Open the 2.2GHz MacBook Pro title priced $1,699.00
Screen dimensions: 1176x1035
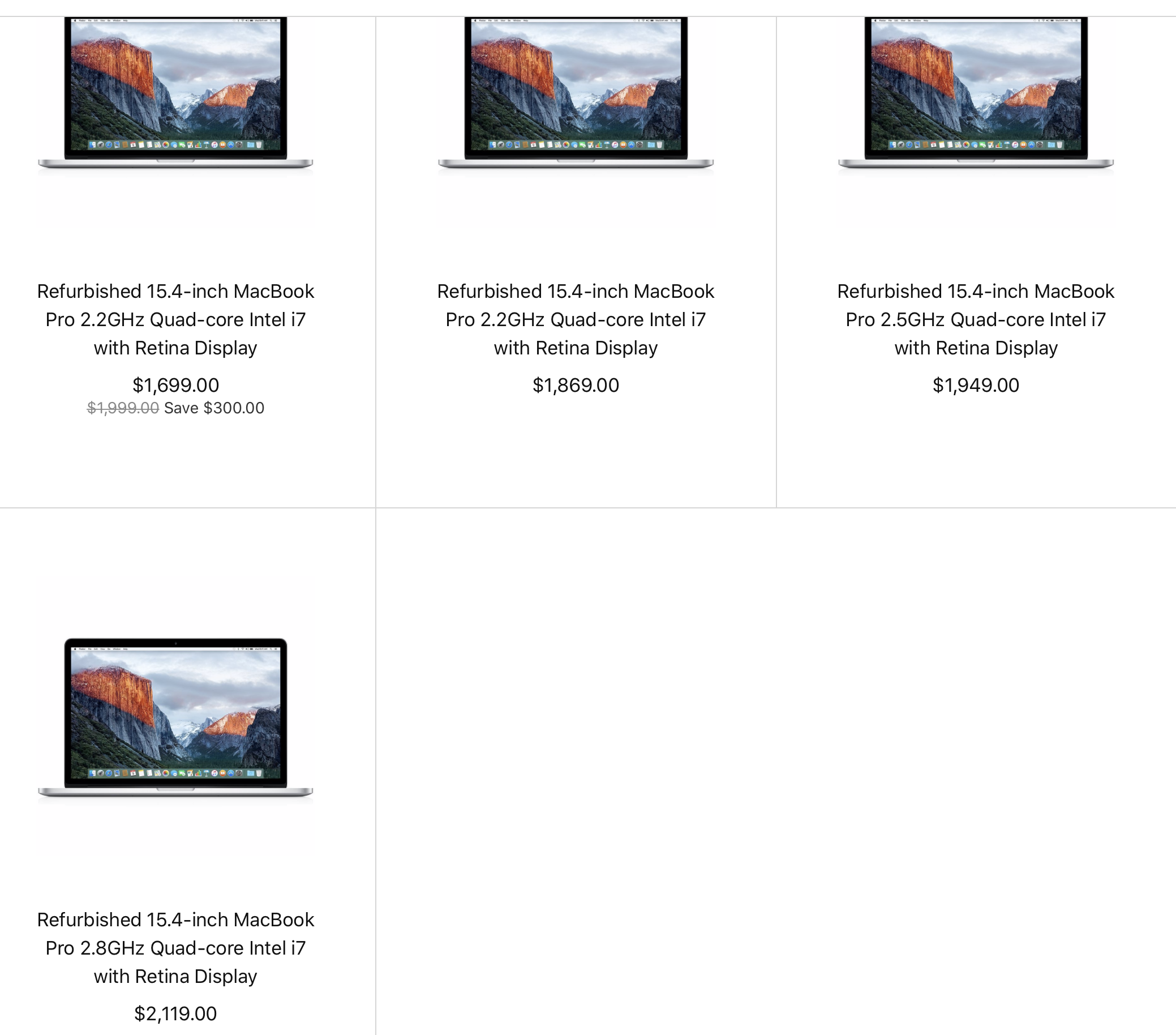click(x=175, y=319)
